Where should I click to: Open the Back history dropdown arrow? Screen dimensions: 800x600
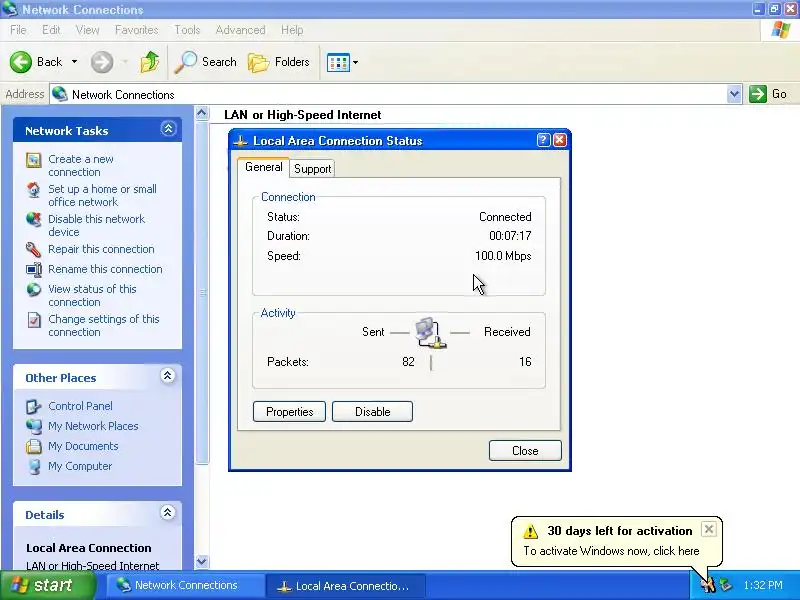tap(74, 62)
